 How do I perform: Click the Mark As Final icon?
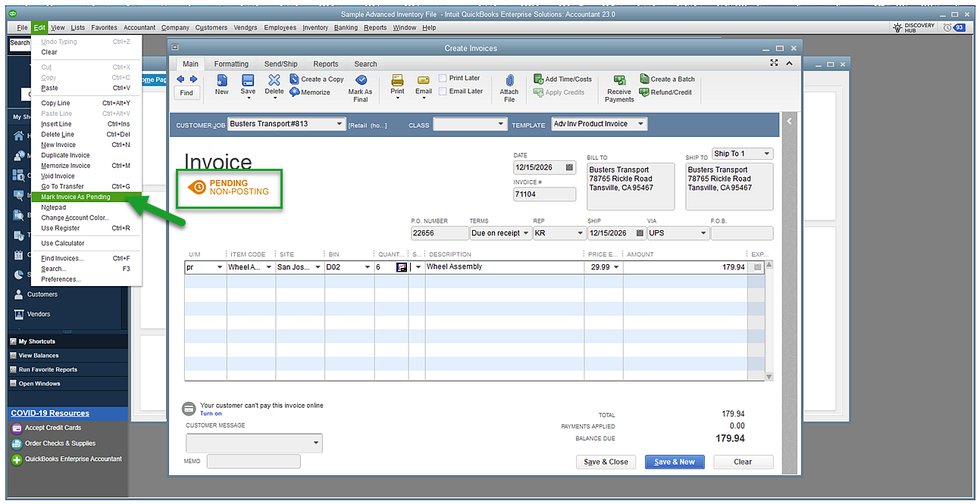360,80
